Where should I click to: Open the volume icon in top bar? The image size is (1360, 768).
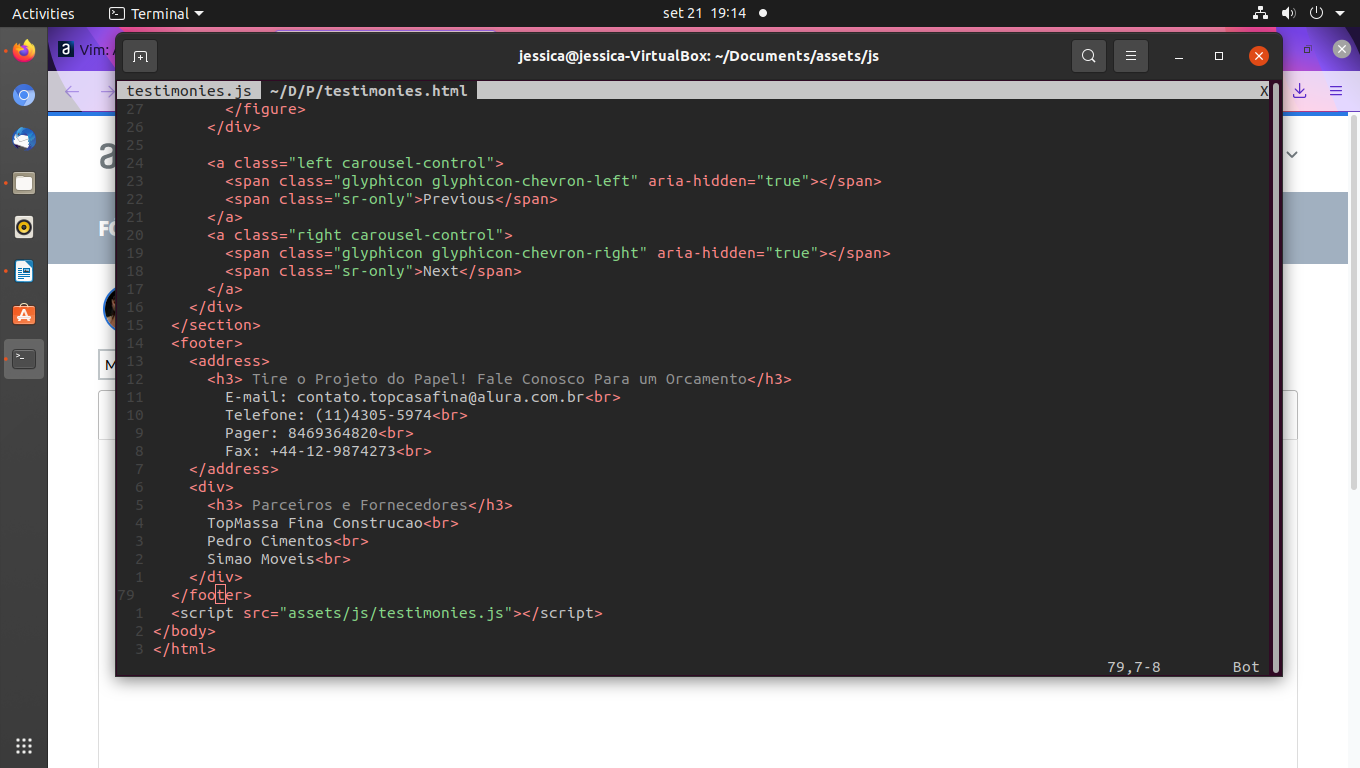coord(1288,14)
